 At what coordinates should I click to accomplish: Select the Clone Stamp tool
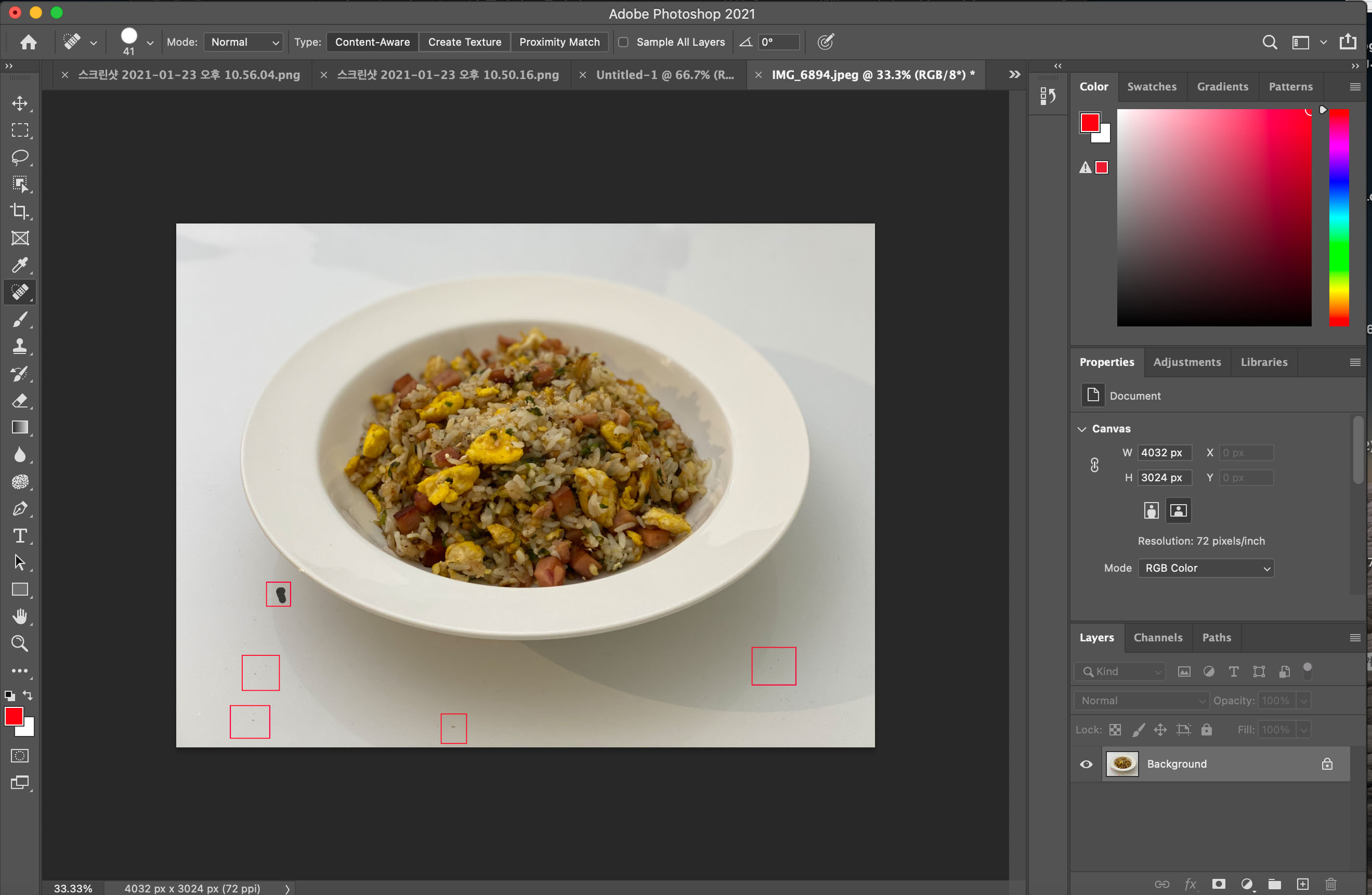(x=20, y=346)
